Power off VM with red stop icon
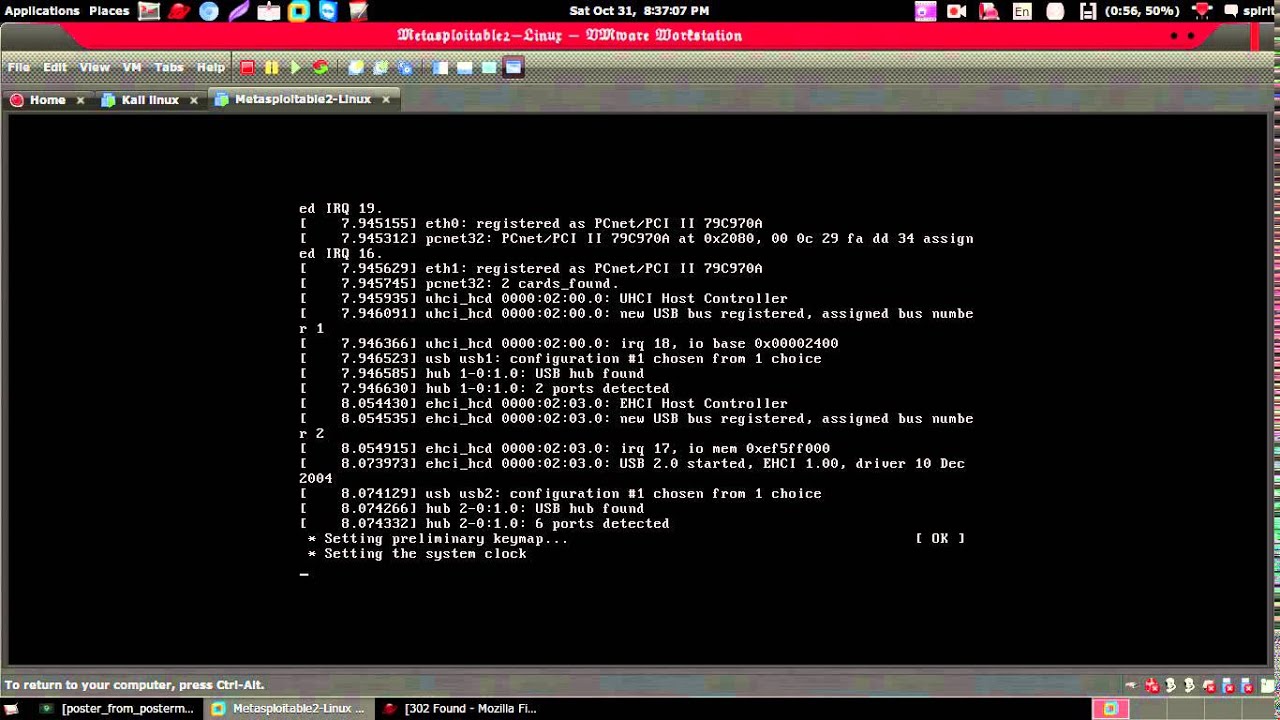 (x=247, y=68)
